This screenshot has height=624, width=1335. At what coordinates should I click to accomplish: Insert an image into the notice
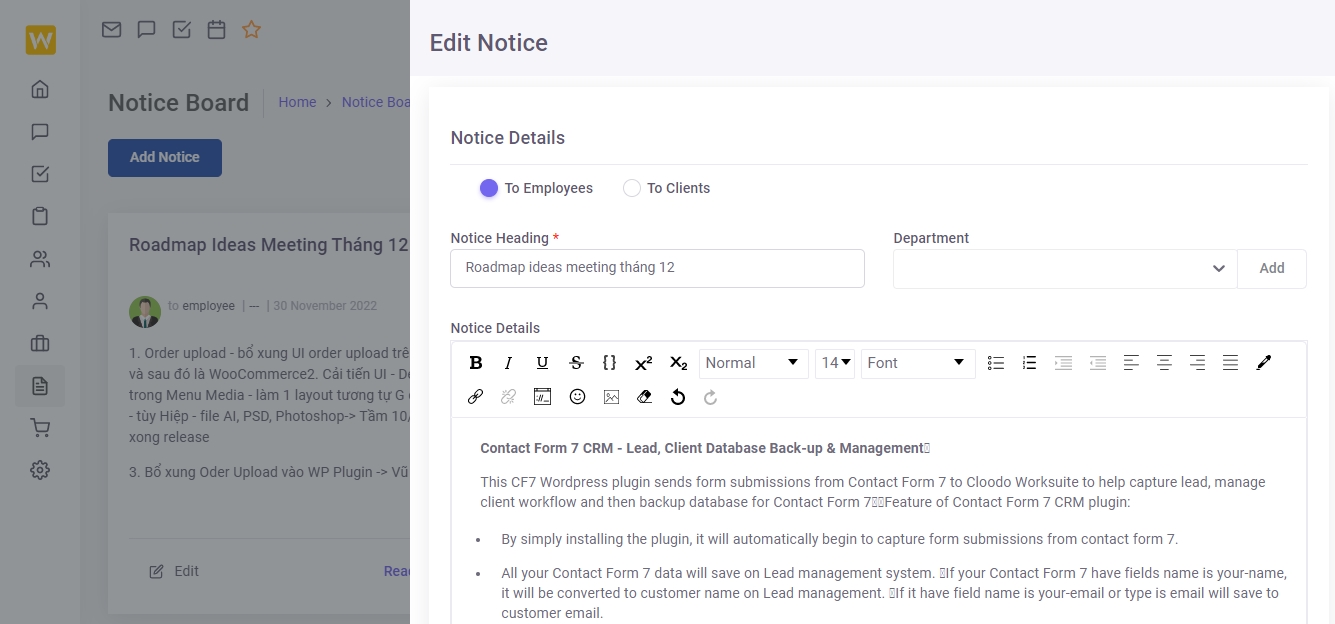611,397
